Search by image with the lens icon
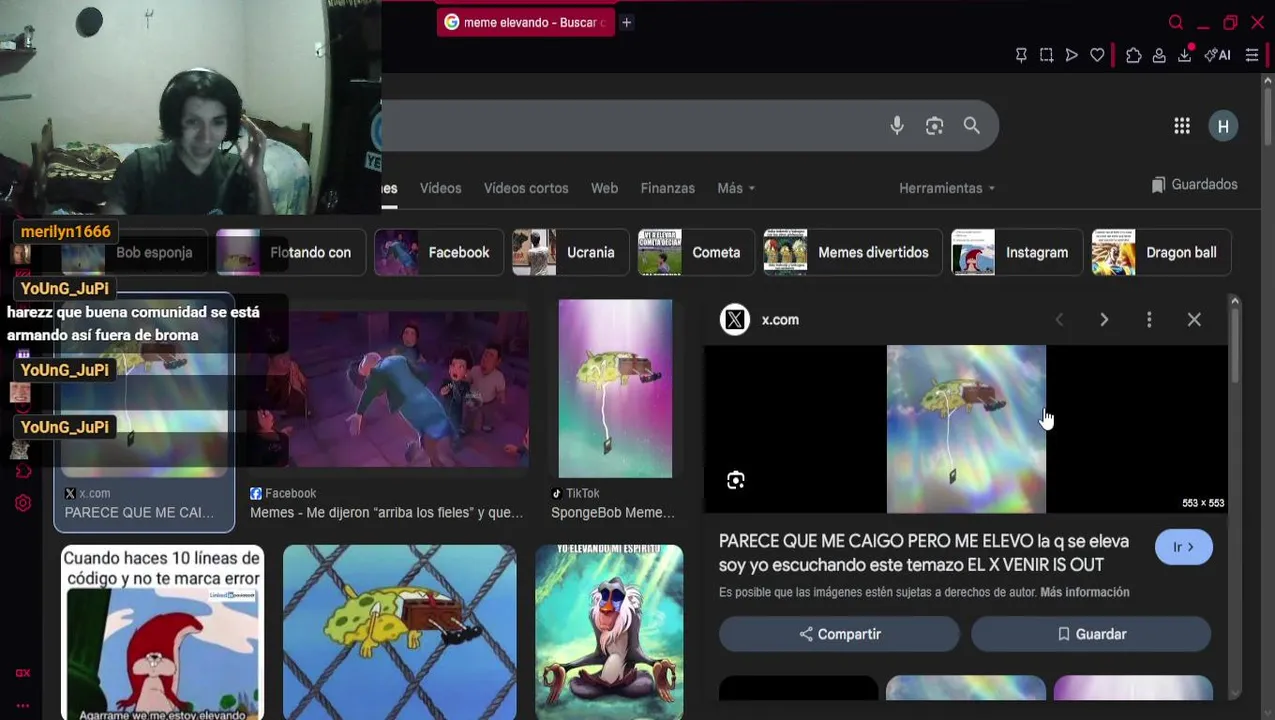 pos(934,125)
